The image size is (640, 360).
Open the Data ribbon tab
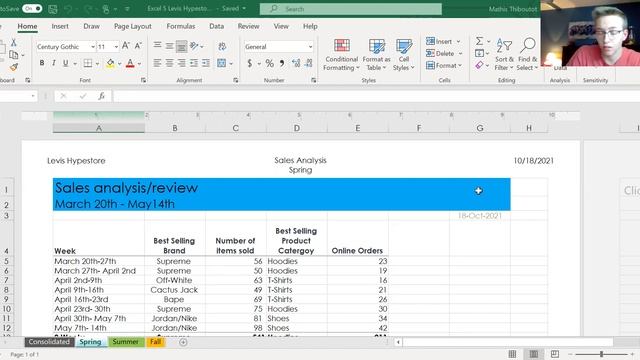click(216, 26)
